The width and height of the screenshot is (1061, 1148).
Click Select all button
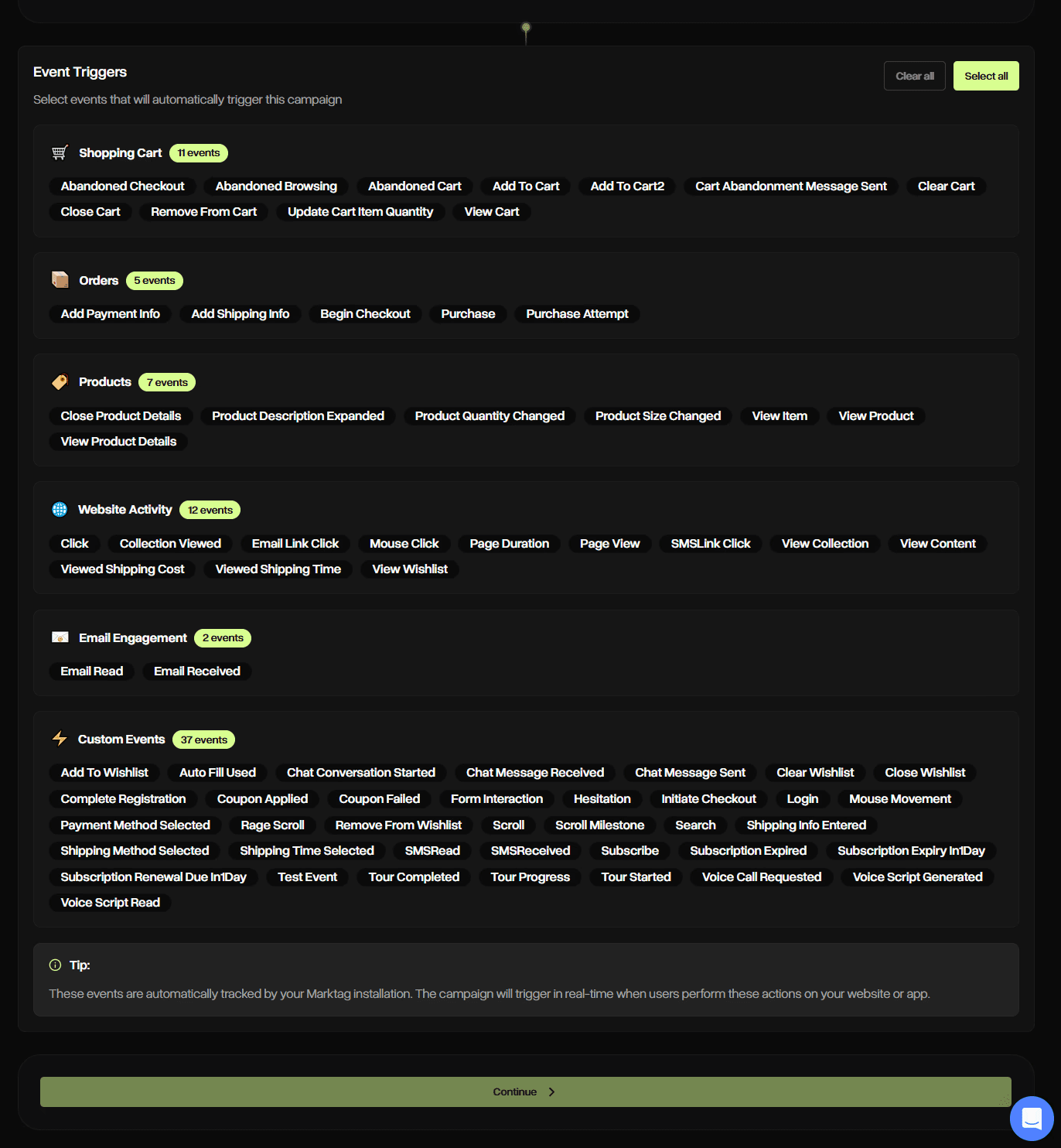click(x=986, y=76)
